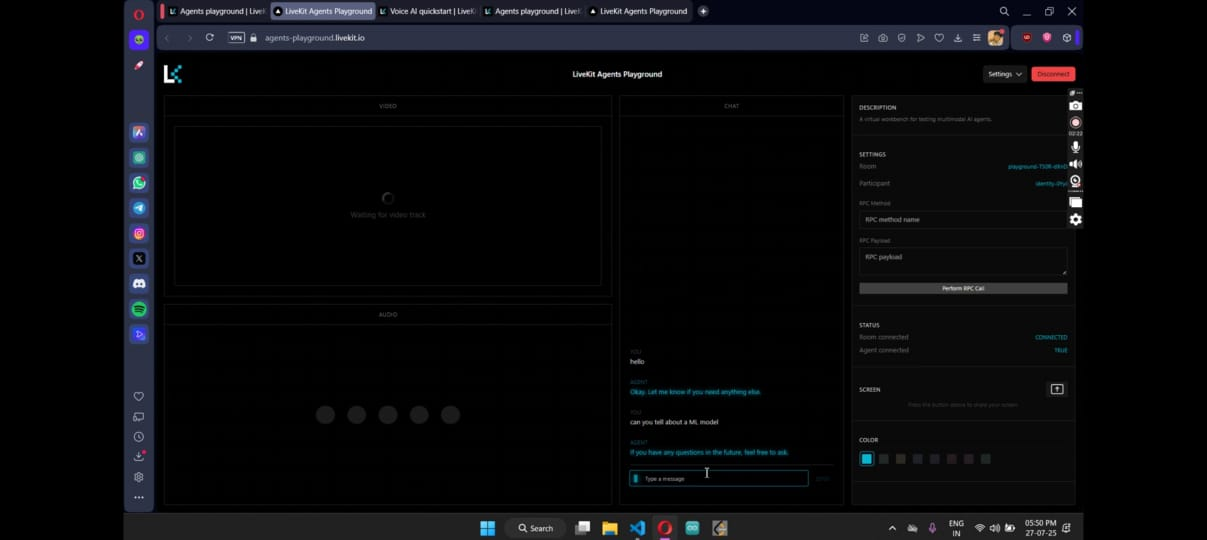
Task: Open sidebar bookmarks heart icon
Action: [139, 396]
